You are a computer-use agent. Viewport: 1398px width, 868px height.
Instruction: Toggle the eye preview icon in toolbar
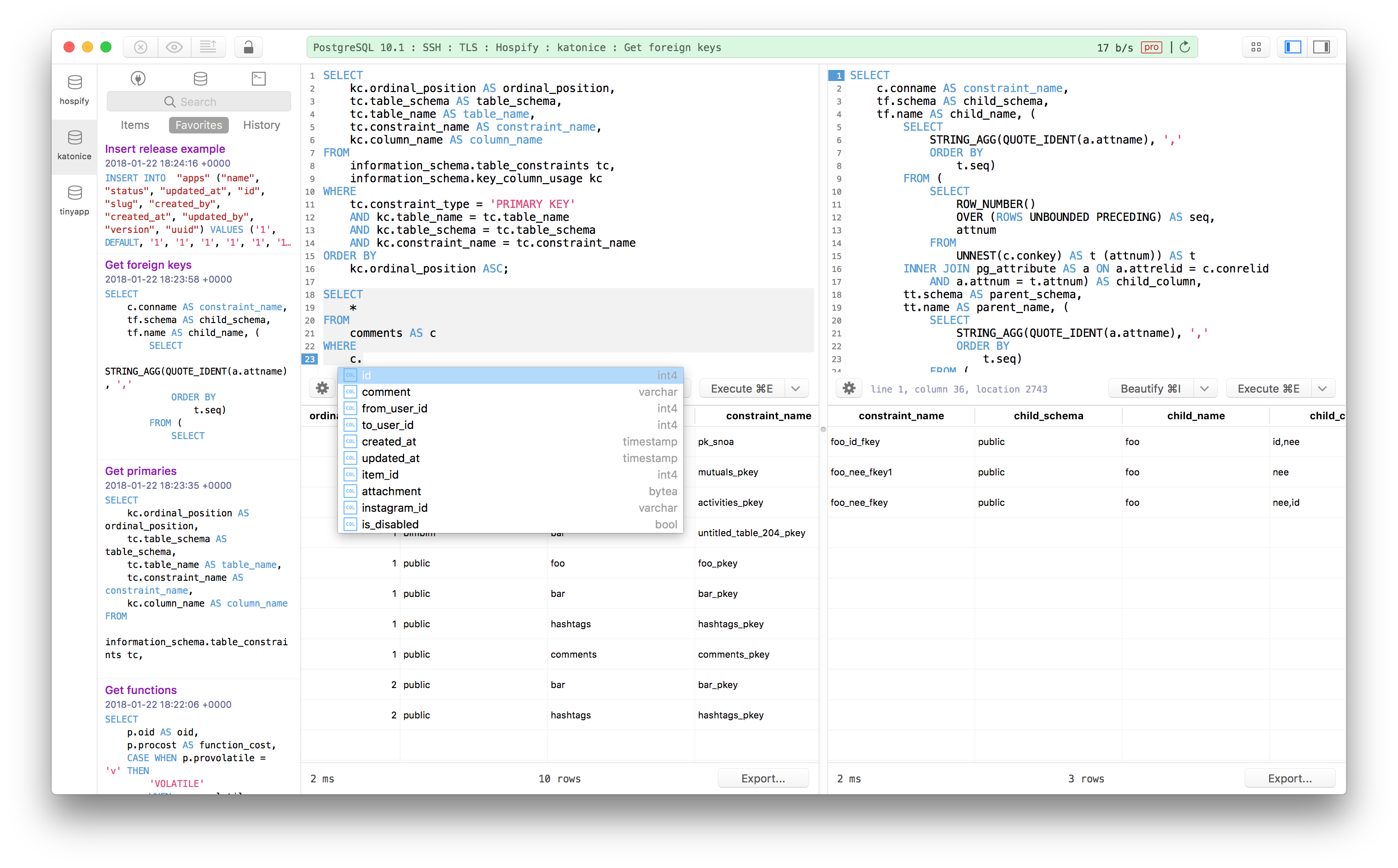coord(174,47)
